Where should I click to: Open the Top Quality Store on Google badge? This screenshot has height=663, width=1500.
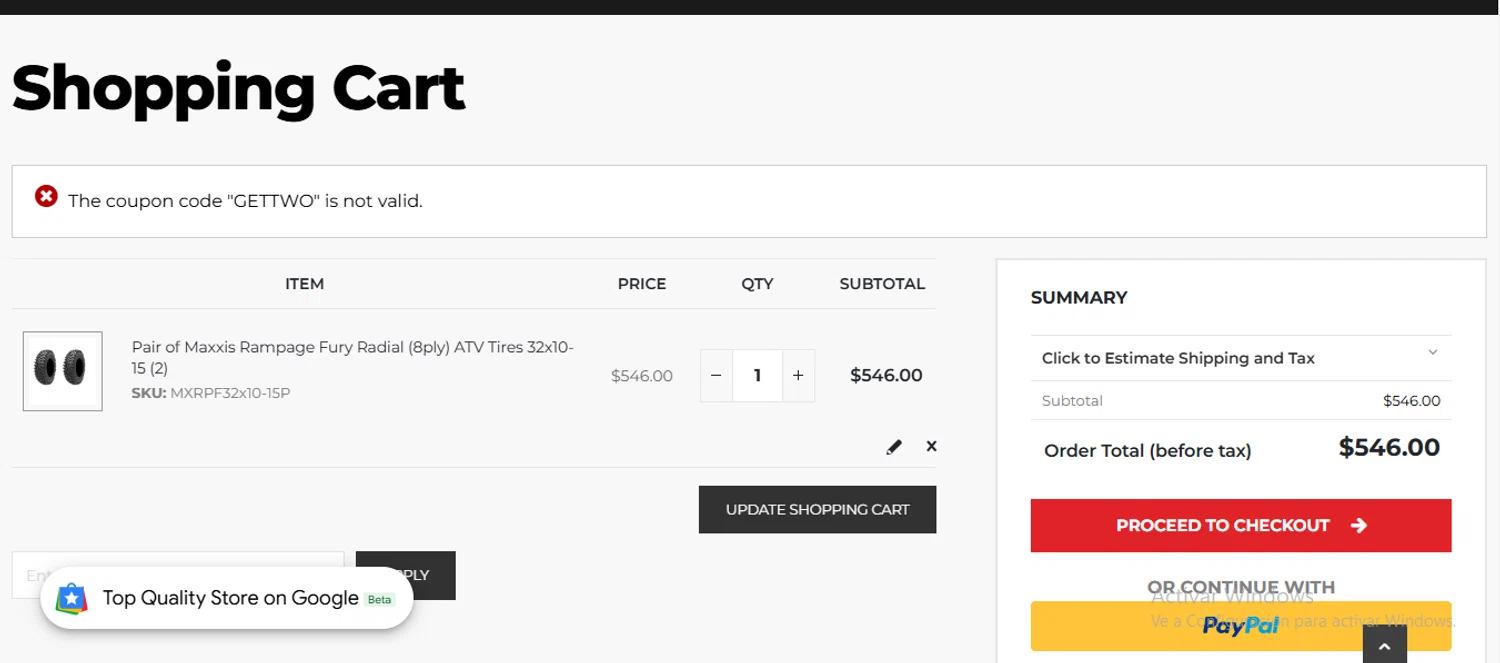[x=227, y=598]
